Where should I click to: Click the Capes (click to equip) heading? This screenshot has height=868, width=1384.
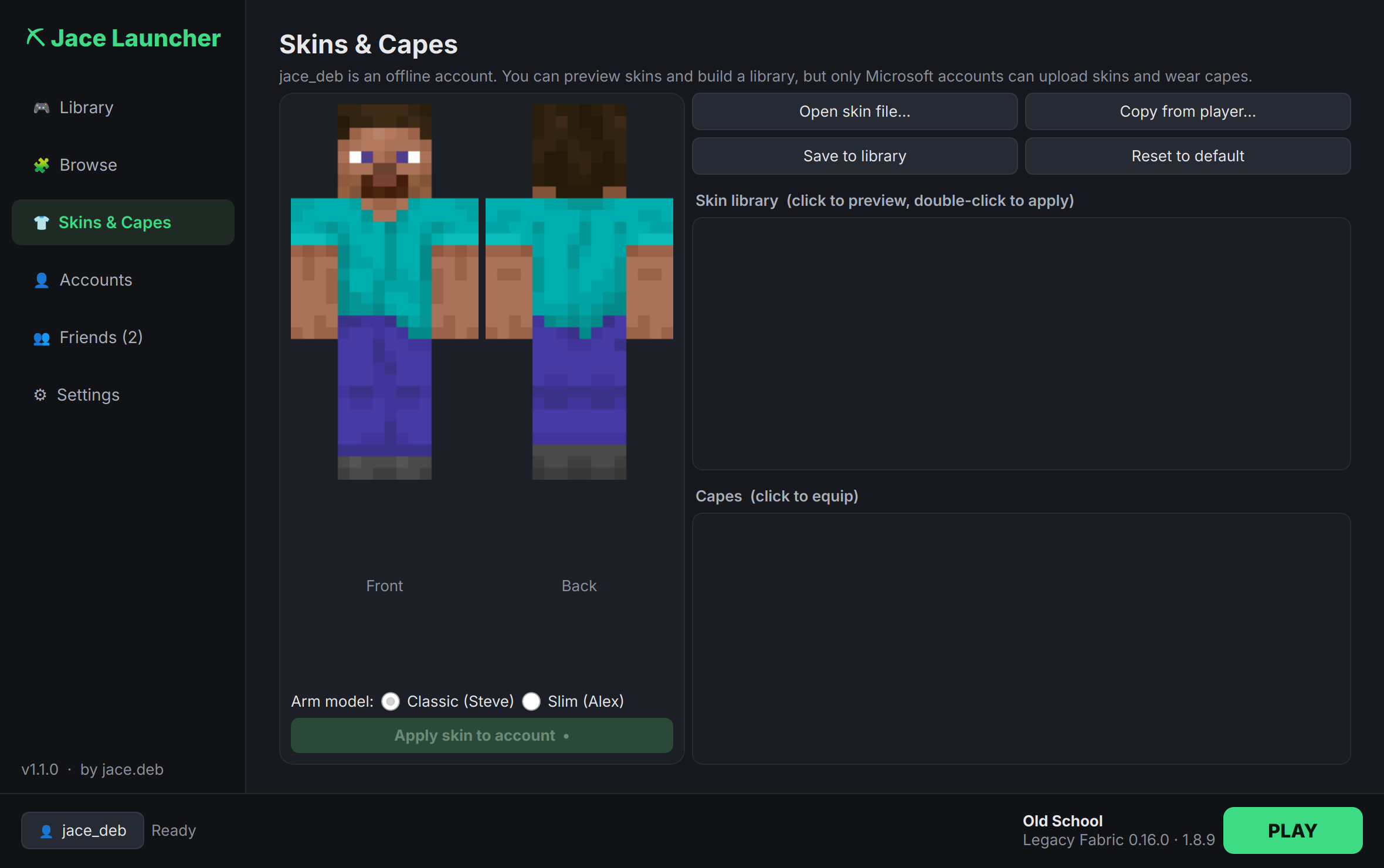point(777,496)
